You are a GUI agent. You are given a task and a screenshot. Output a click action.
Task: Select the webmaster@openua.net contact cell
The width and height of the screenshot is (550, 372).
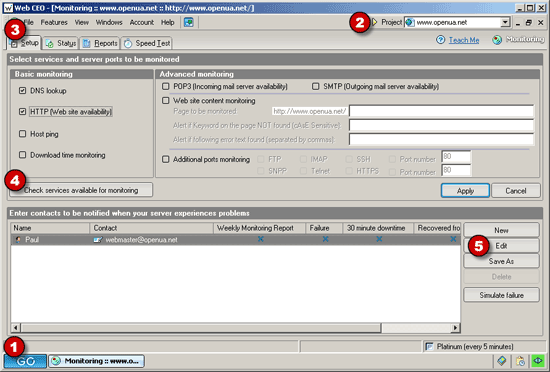coord(152,240)
